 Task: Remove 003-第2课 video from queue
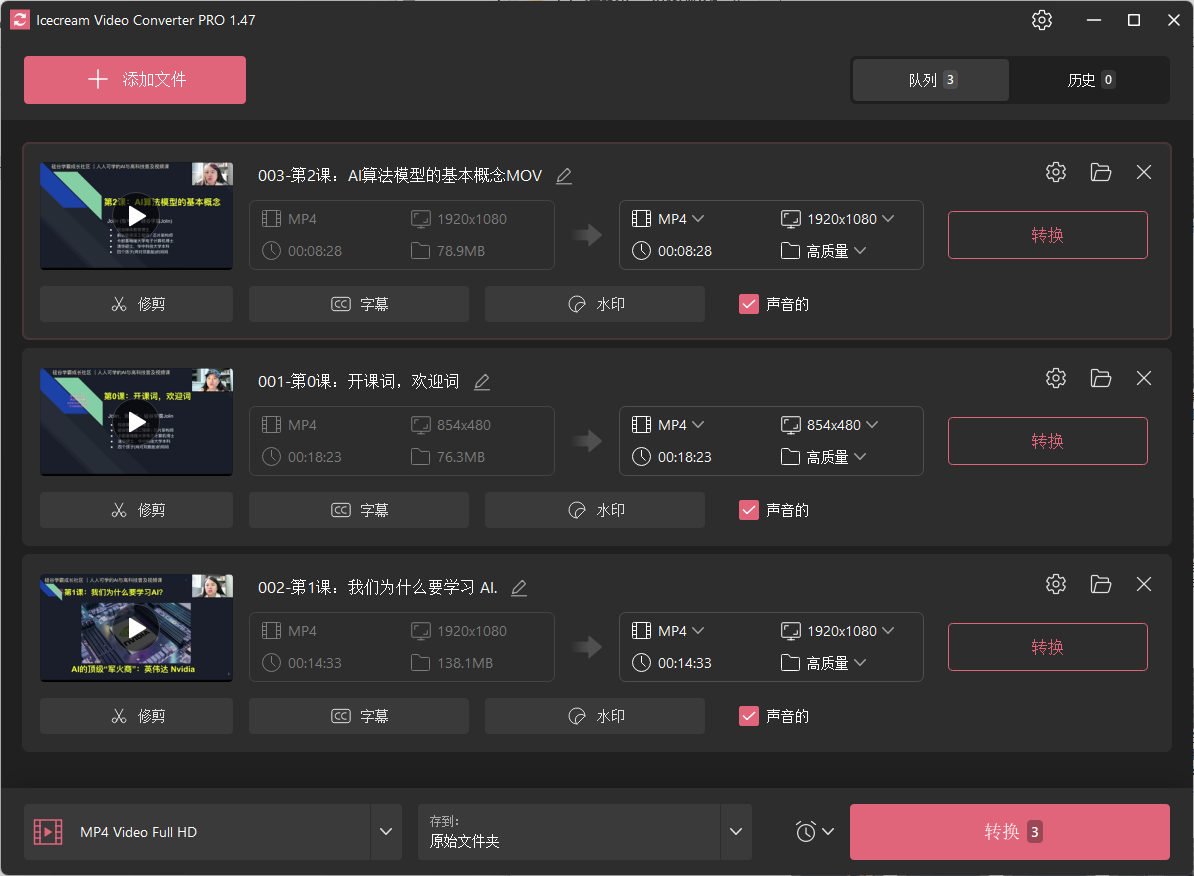coord(1144,172)
